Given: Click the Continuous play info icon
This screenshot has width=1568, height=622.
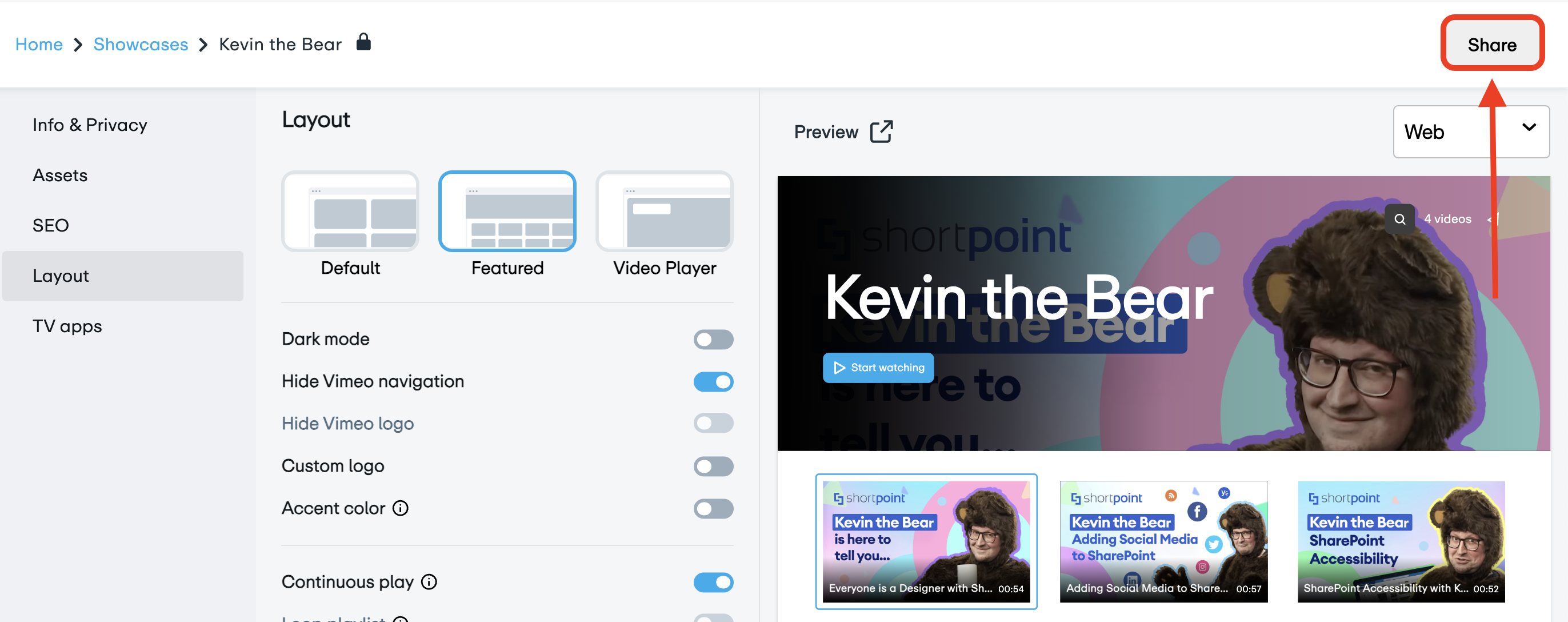Looking at the screenshot, I should [429, 582].
